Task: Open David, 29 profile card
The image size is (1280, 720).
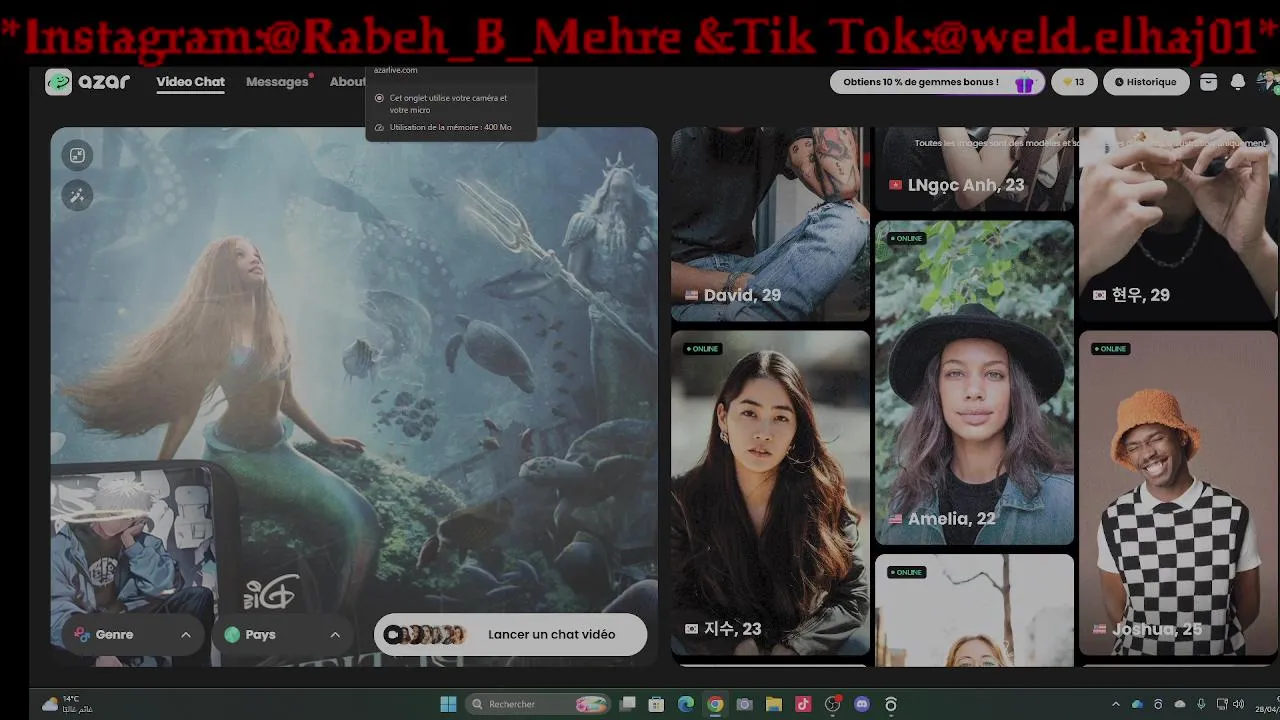Action: pyautogui.click(x=770, y=224)
